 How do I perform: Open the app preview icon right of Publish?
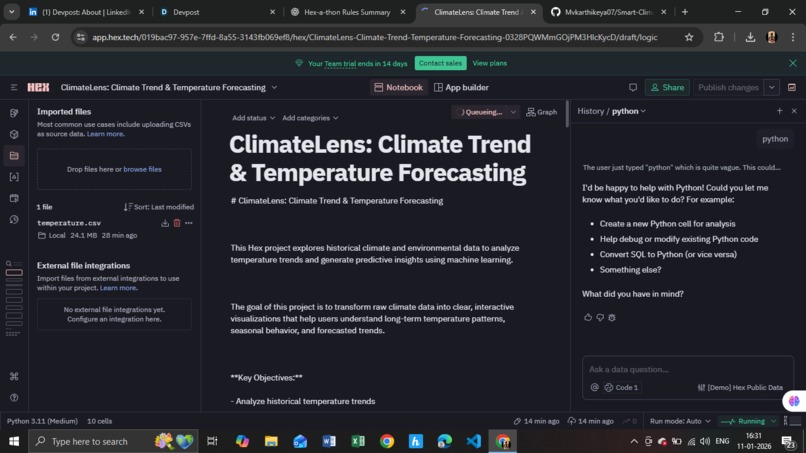click(x=792, y=87)
